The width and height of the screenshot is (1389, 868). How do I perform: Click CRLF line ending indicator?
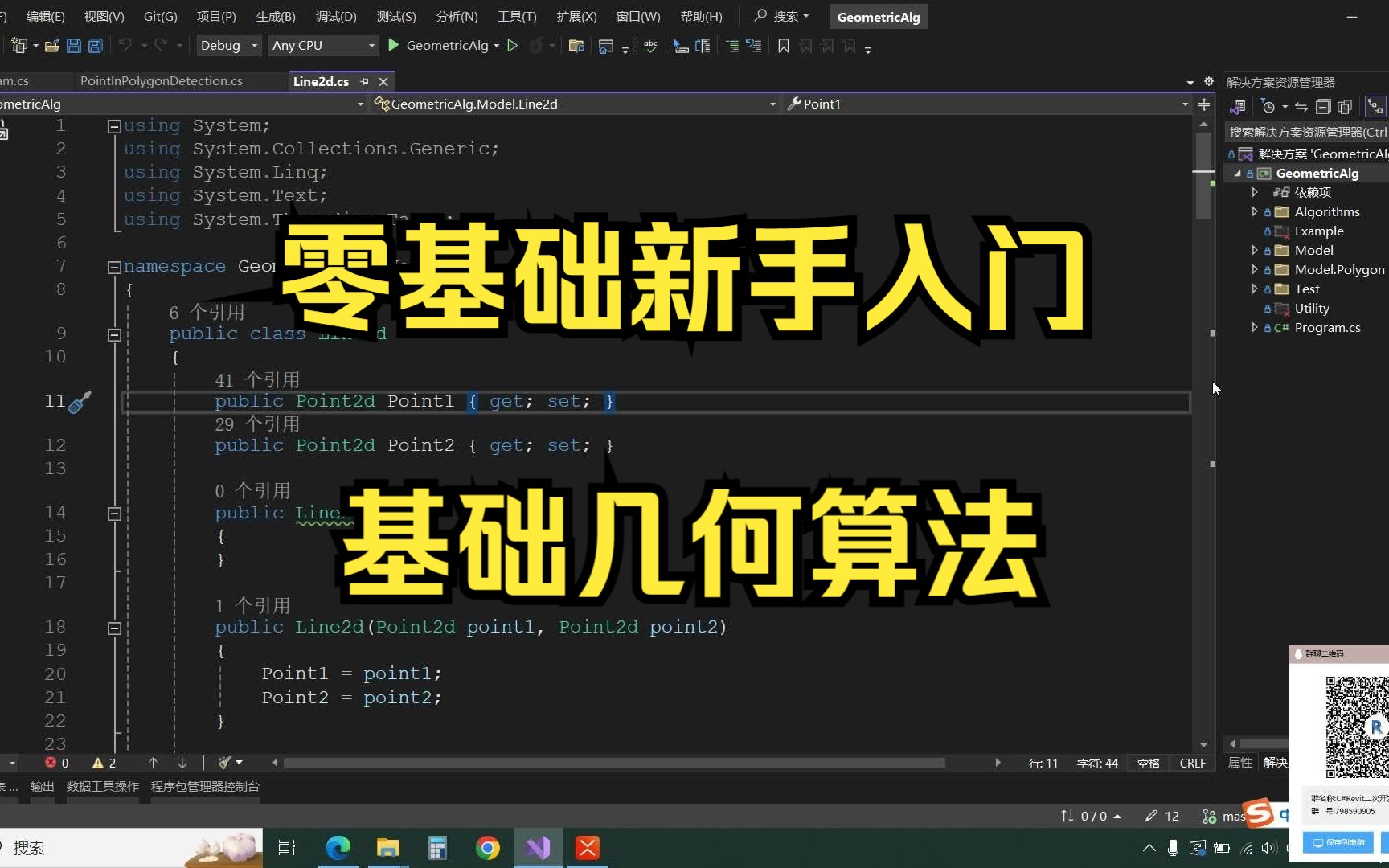[1193, 763]
